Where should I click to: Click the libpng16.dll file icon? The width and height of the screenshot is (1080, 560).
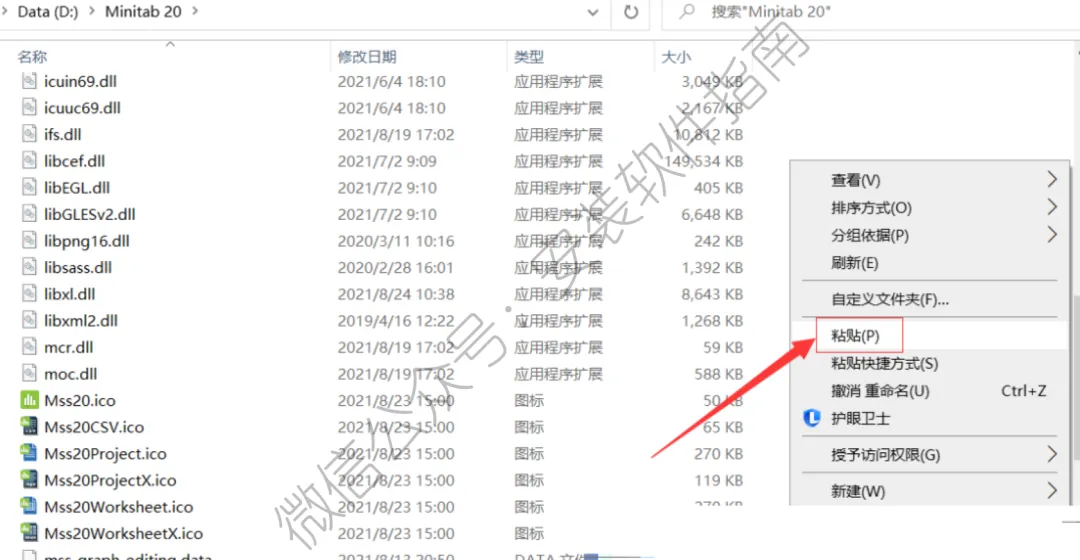29,240
